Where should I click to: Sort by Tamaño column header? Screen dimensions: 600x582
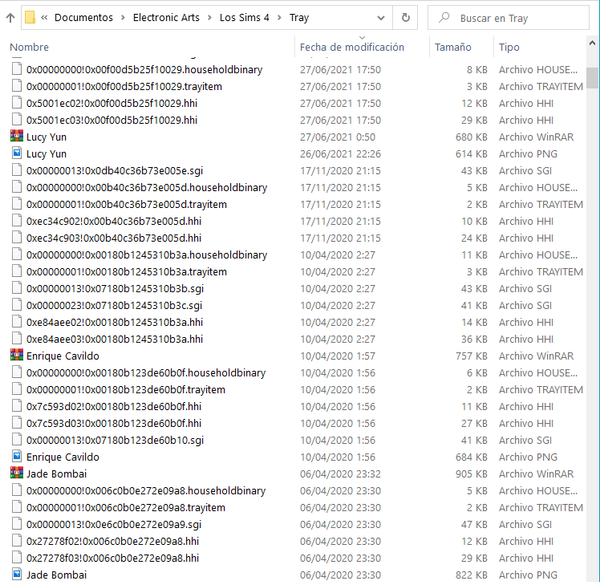click(x=453, y=47)
